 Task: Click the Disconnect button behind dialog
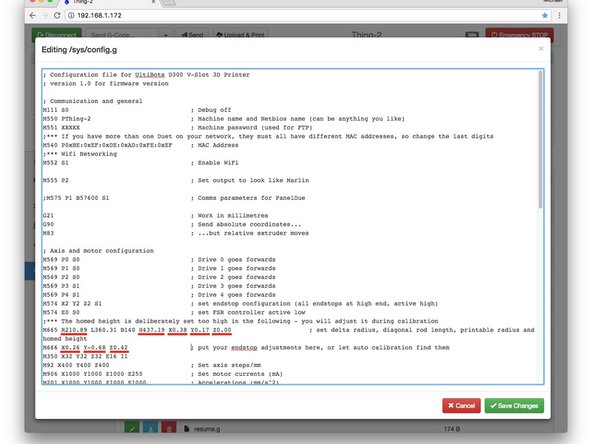pyautogui.click(x=57, y=34)
